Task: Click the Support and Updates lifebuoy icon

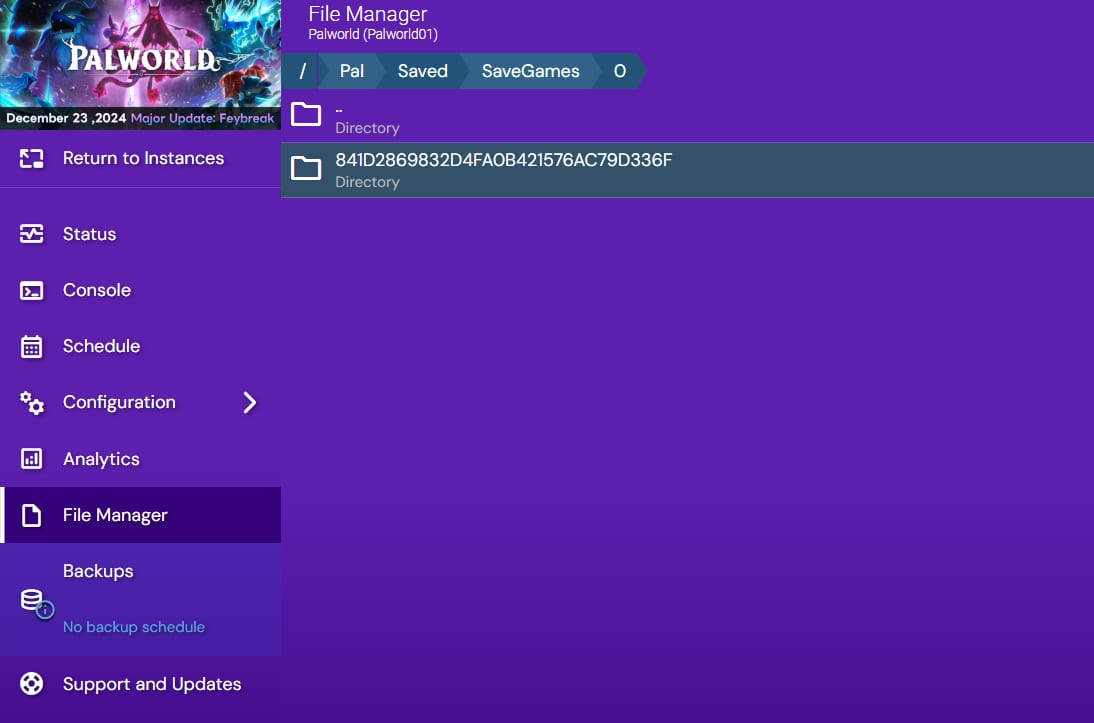Action: pos(32,684)
